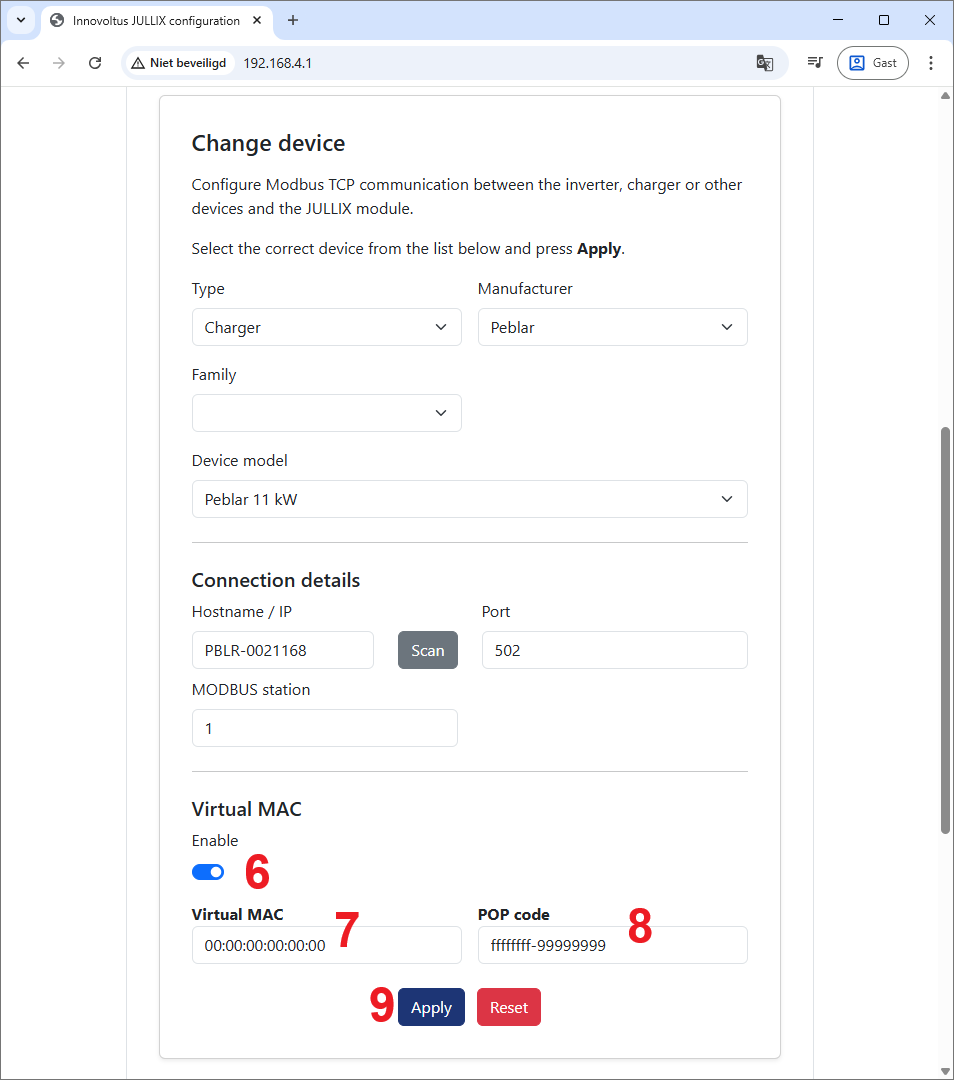Click the translate page icon

tap(765, 63)
